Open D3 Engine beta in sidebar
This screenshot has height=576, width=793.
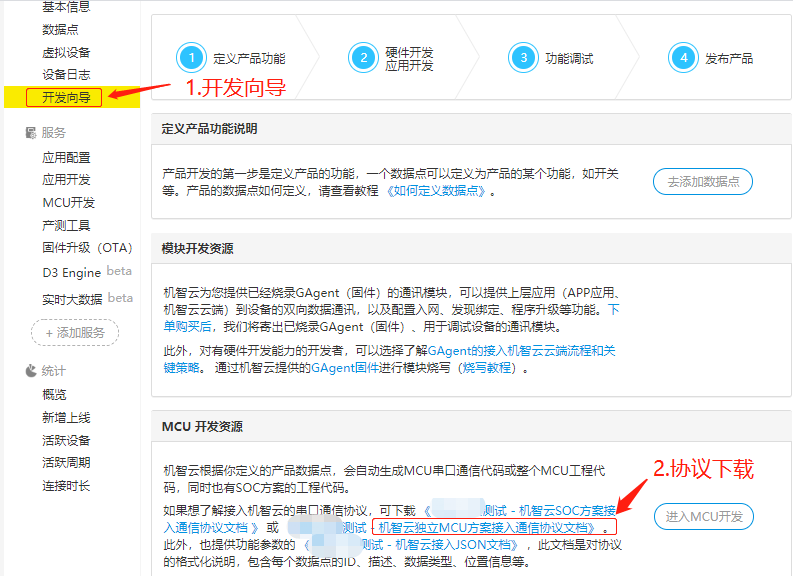87,272
